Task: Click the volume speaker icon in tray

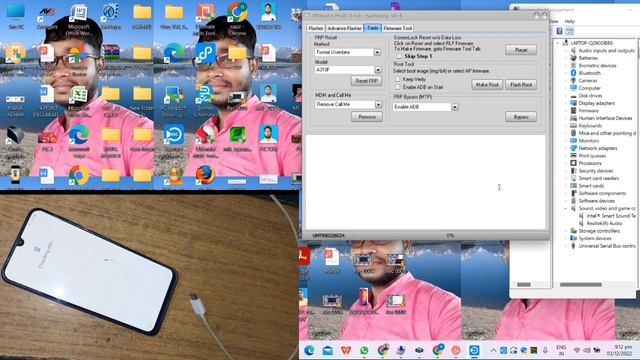Action: pyautogui.click(x=587, y=350)
